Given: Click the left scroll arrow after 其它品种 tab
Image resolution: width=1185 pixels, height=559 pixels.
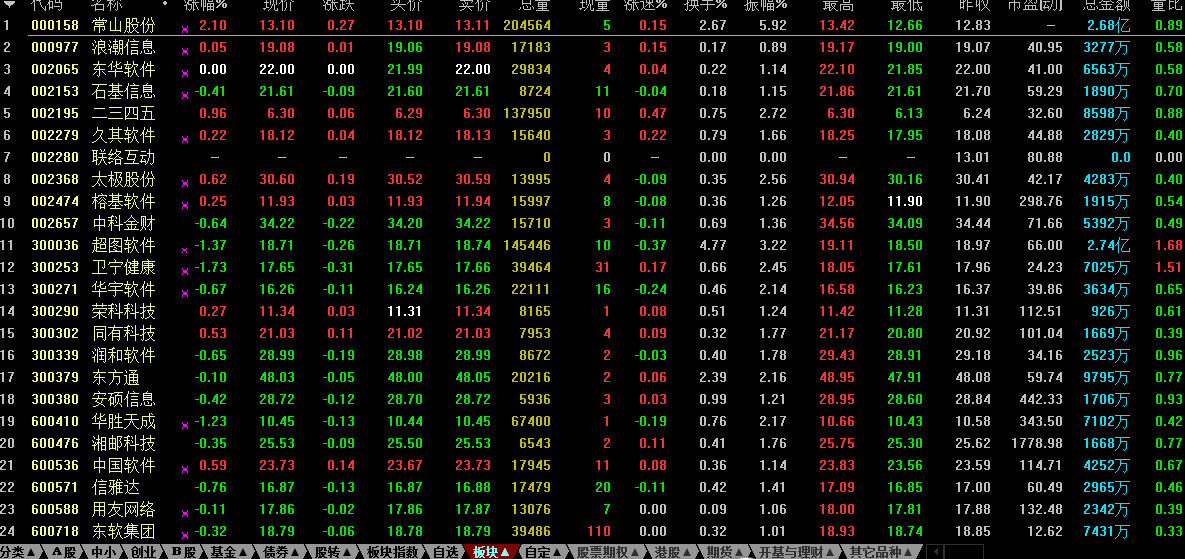Looking at the screenshot, I should tap(935, 552).
